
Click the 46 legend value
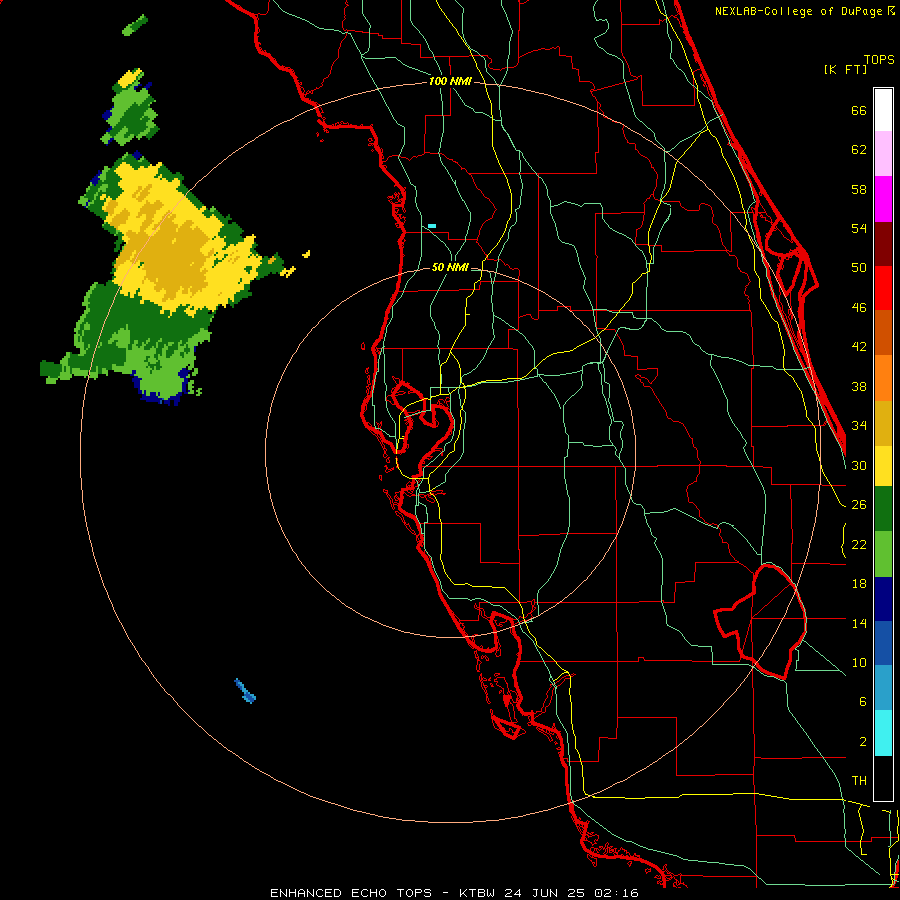click(859, 308)
